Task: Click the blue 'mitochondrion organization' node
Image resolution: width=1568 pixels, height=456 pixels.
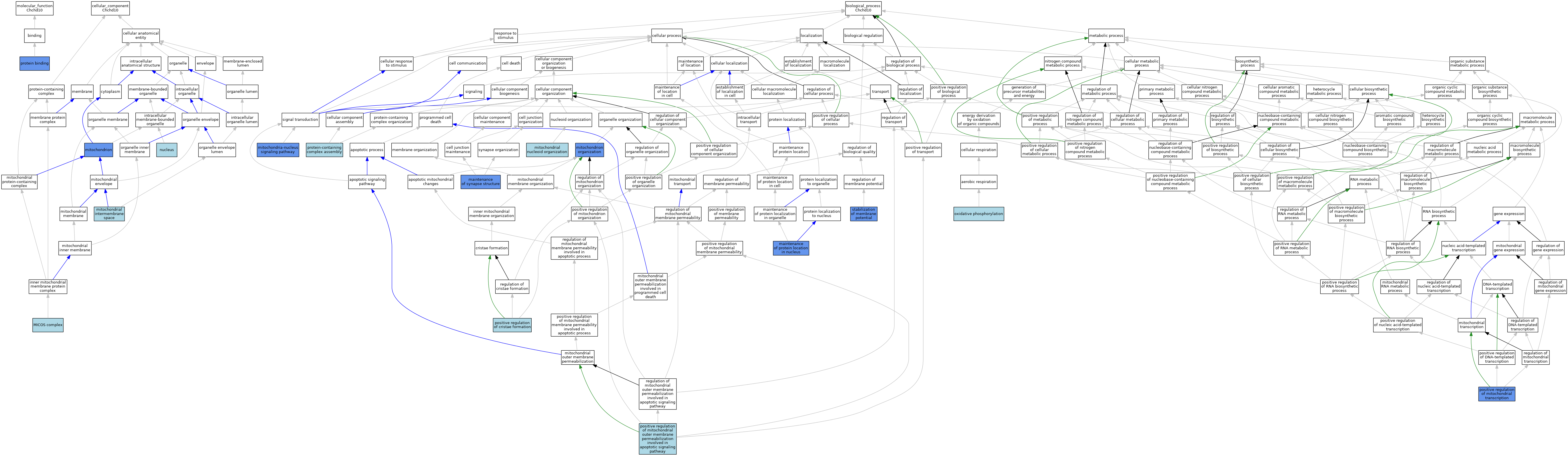Action: [x=589, y=150]
